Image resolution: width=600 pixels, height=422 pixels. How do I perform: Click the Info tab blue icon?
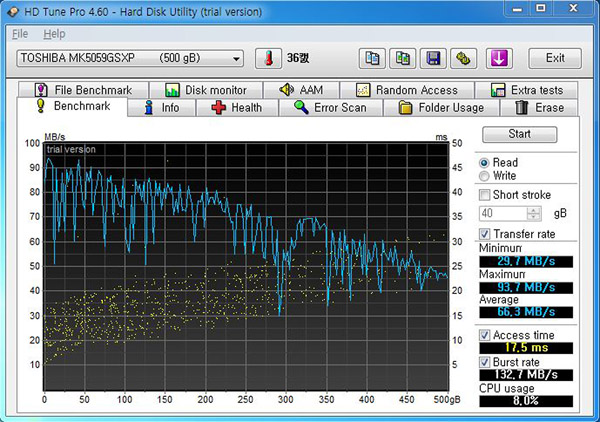[149, 108]
